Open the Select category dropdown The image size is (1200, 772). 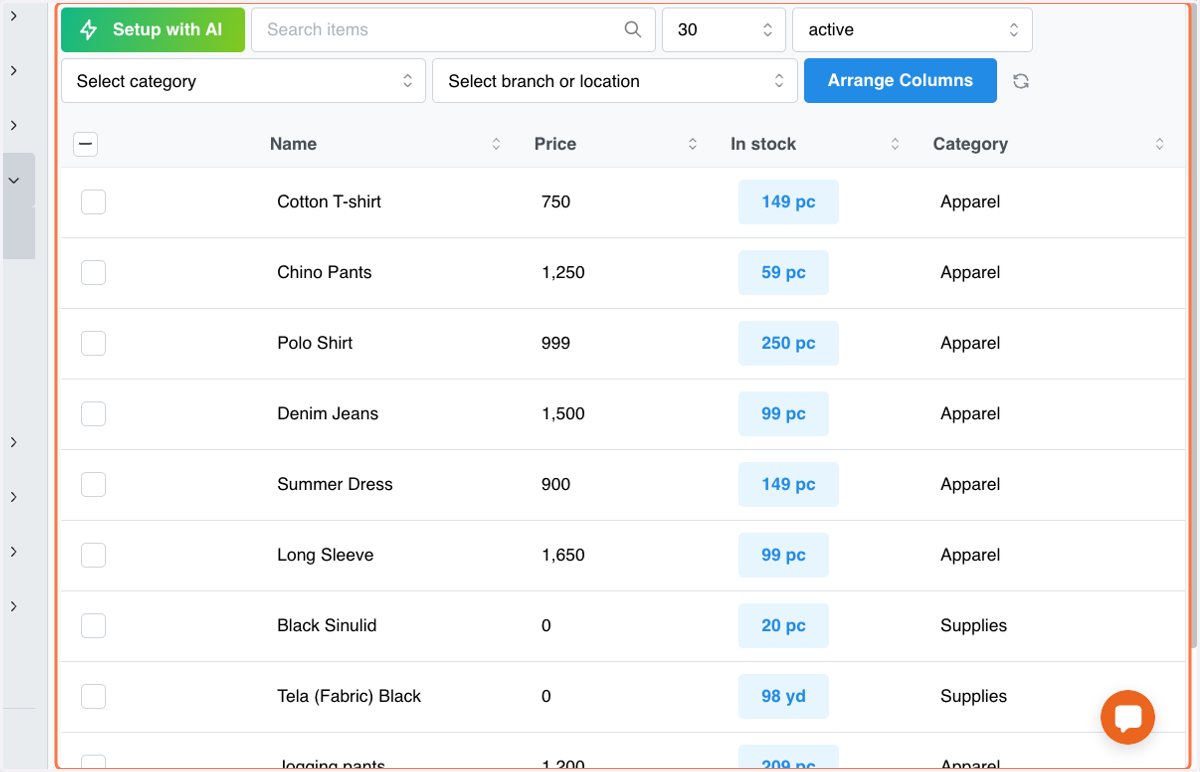(x=243, y=81)
